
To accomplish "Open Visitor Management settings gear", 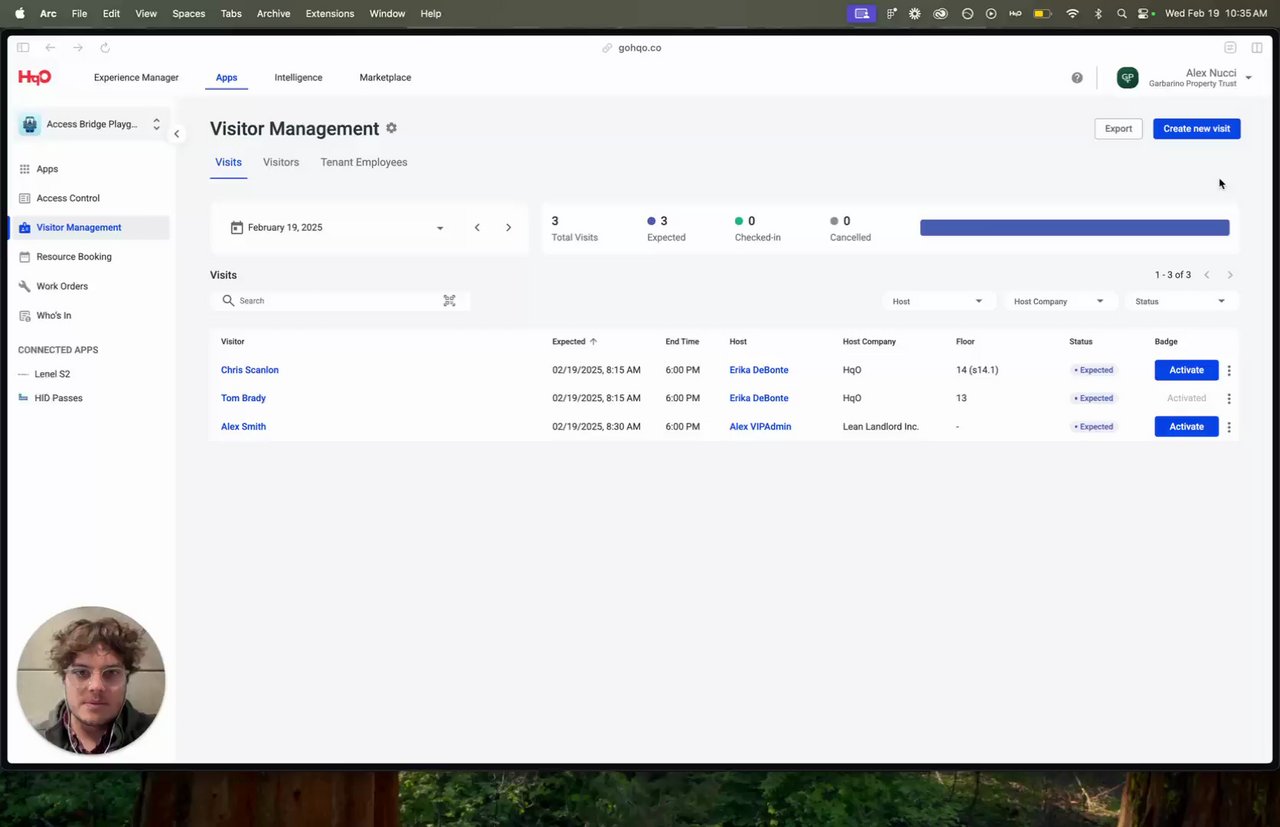I will click(391, 128).
